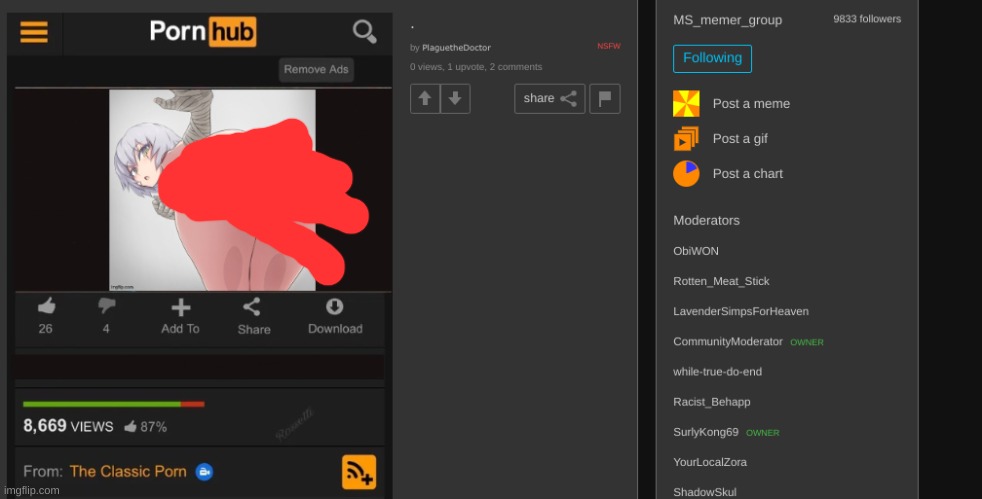Click the green and red rating bar
Image resolution: width=982 pixels, height=499 pixels.
[x=113, y=404]
